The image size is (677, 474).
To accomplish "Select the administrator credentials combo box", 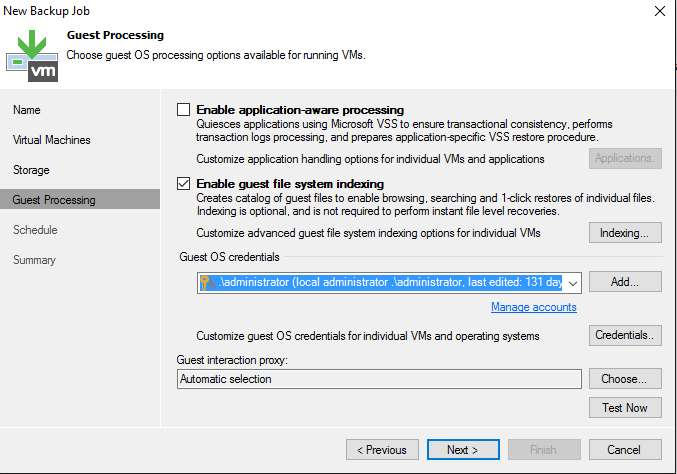I will (389, 283).
